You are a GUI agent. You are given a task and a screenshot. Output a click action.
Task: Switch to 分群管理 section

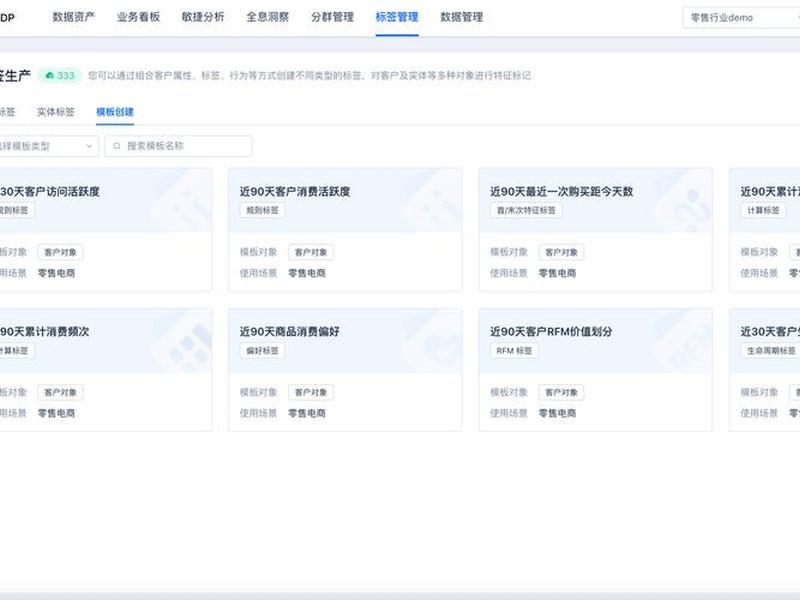[333, 17]
